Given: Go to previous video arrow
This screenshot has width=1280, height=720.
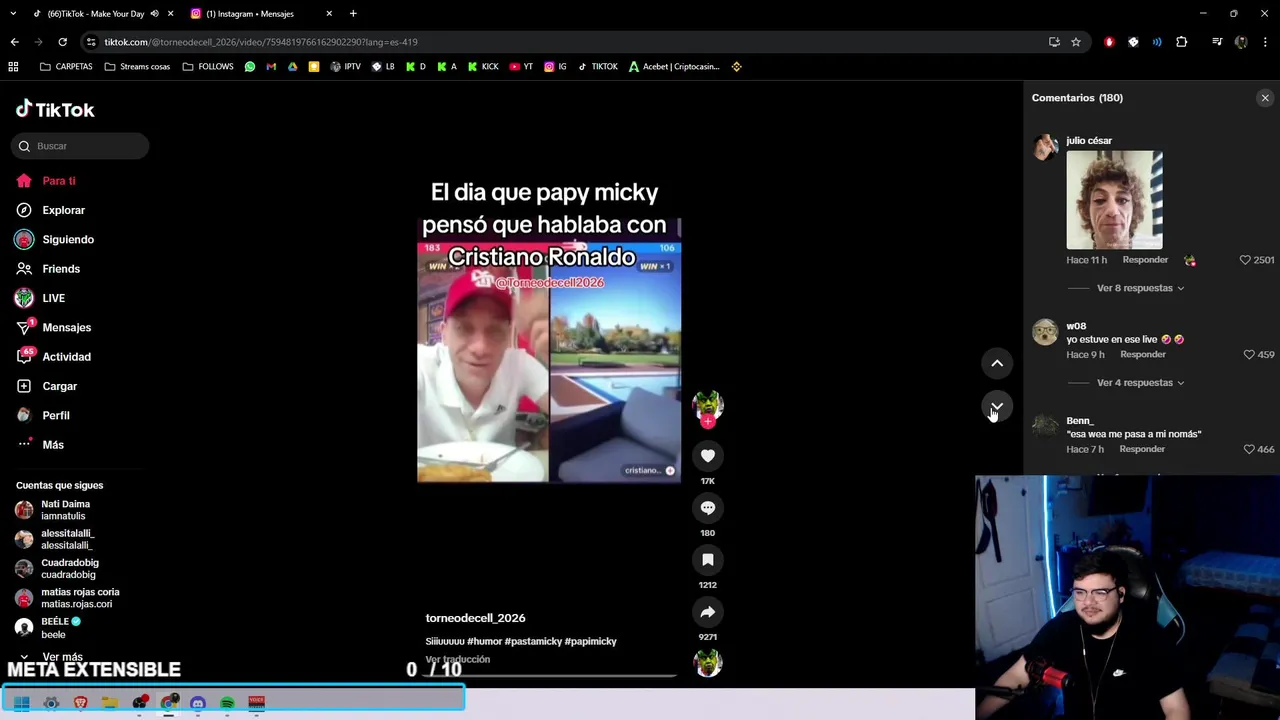Looking at the screenshot, I should 997,364.
